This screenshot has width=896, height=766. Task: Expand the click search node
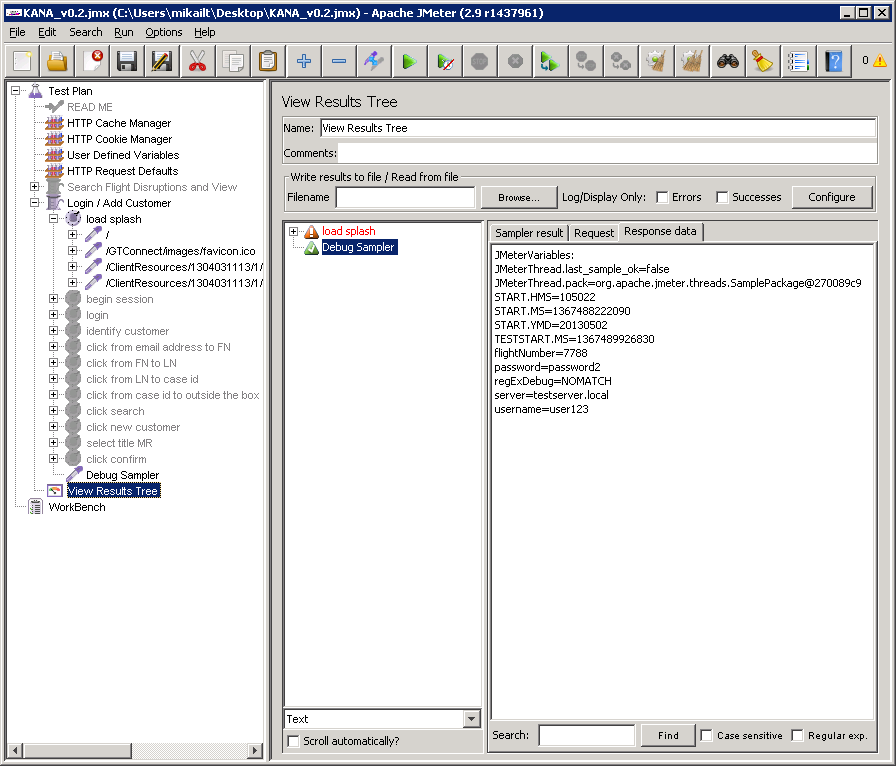tap(53, 410)
